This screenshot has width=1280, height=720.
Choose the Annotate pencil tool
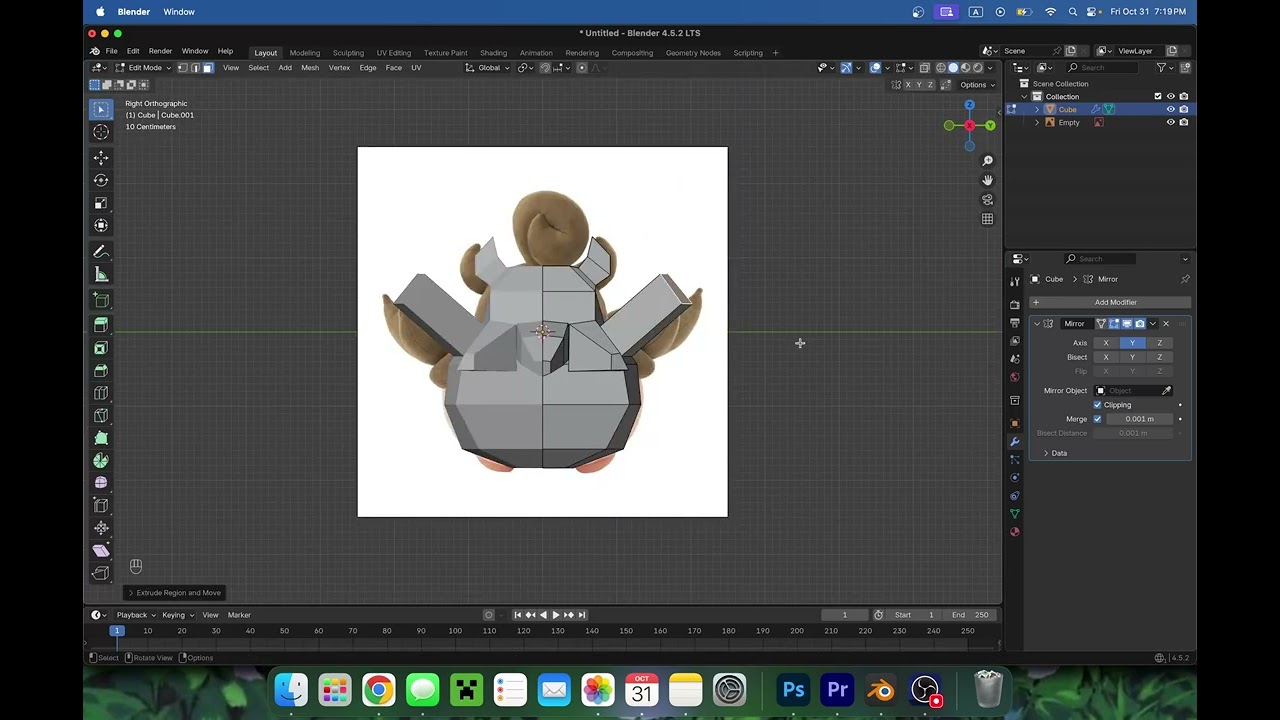point(101,252)
